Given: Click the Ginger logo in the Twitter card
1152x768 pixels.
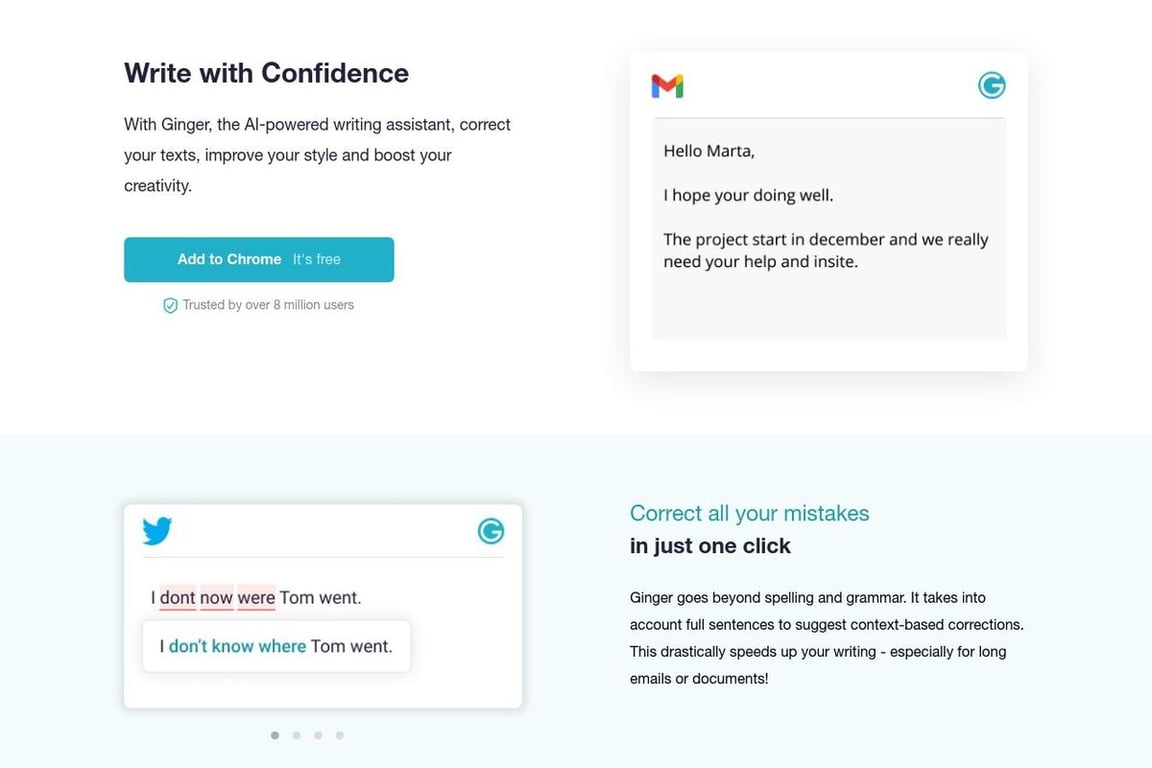Looking at the screenshot, I should 490,531.
